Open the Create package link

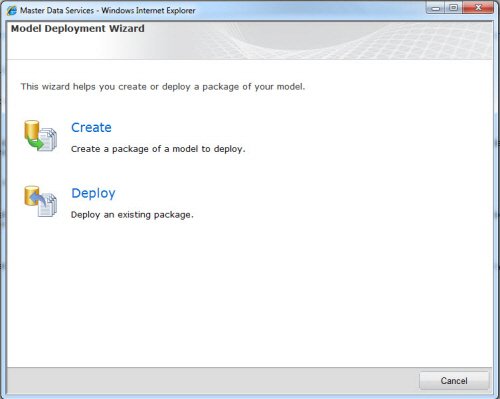click(x=91, y=127)
